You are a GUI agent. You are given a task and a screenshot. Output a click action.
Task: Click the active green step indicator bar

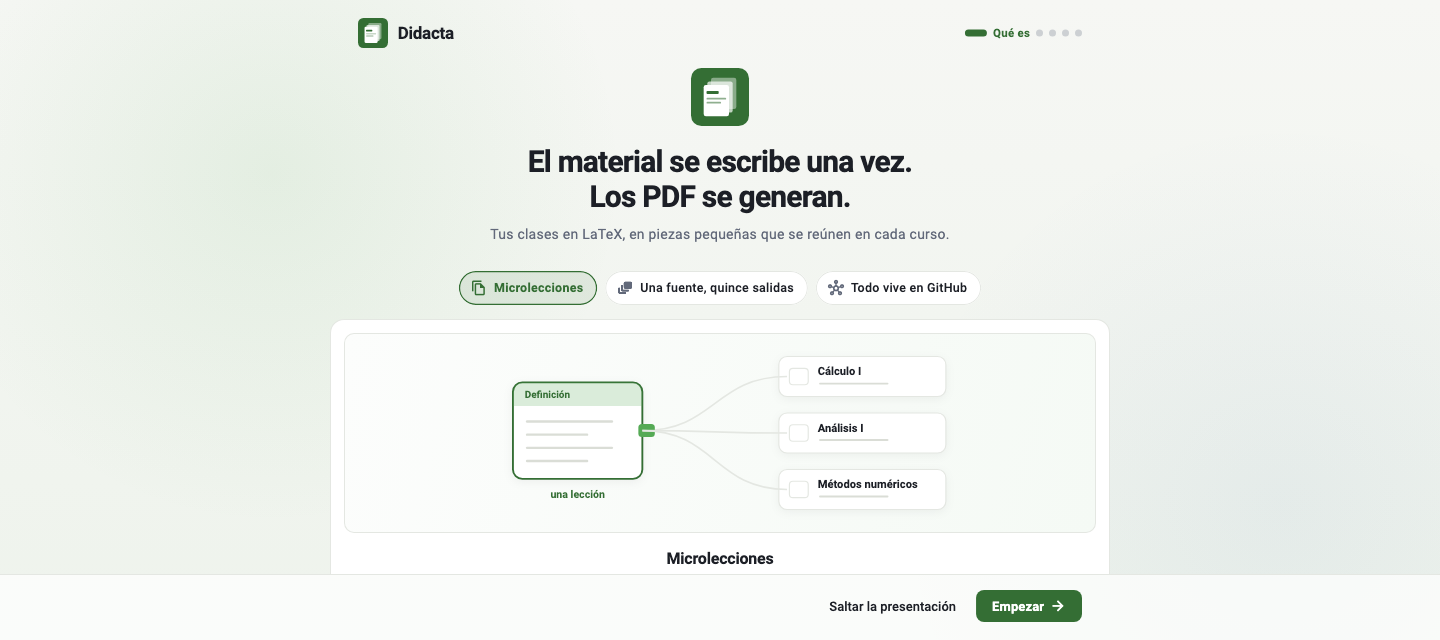pos(976,33)
